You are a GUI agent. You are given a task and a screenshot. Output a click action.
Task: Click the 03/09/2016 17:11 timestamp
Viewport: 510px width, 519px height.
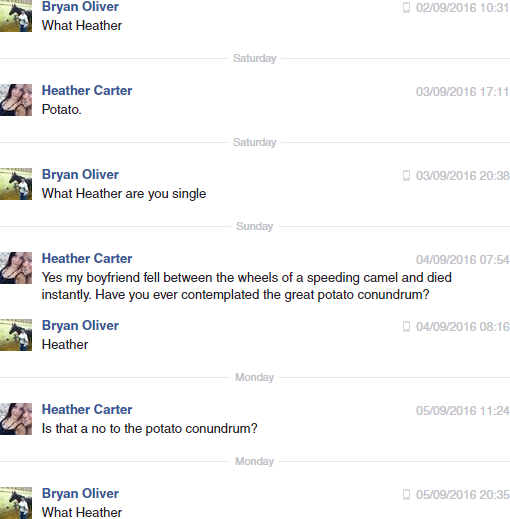462,92
